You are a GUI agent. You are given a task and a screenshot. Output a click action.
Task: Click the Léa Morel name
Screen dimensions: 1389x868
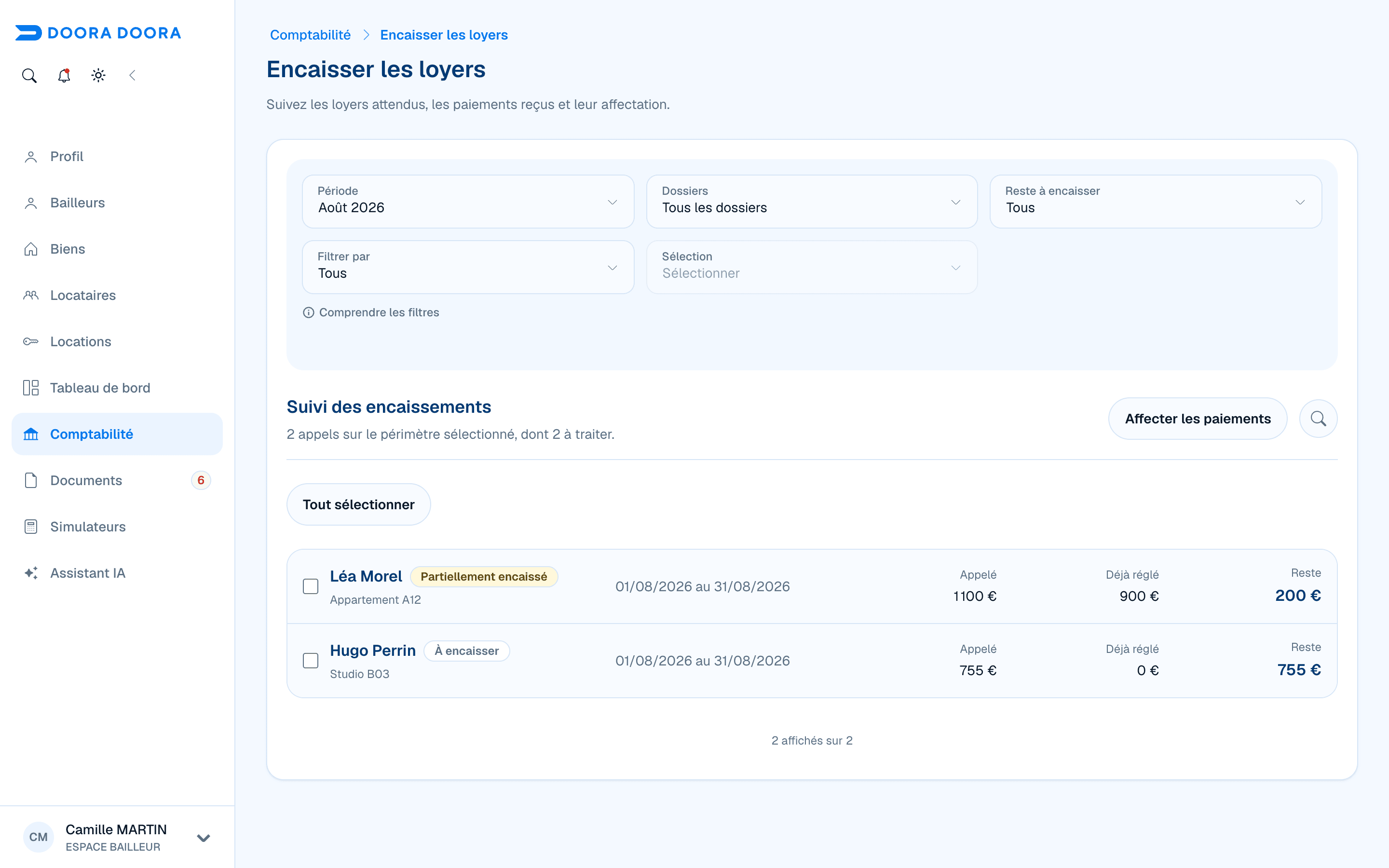pyautogui.click(x=366, y=576)
